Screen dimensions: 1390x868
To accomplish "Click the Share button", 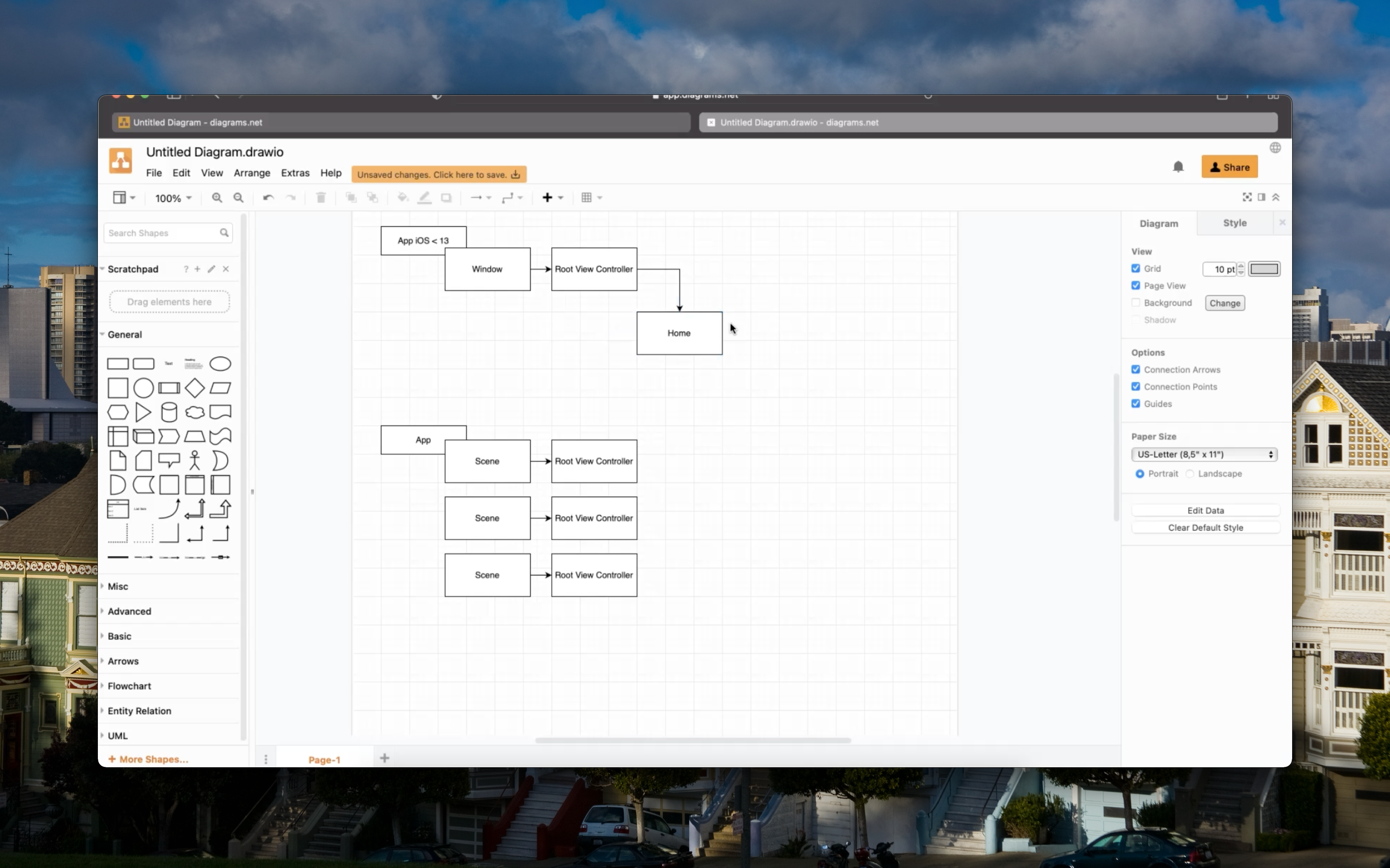I will 1229,167.
